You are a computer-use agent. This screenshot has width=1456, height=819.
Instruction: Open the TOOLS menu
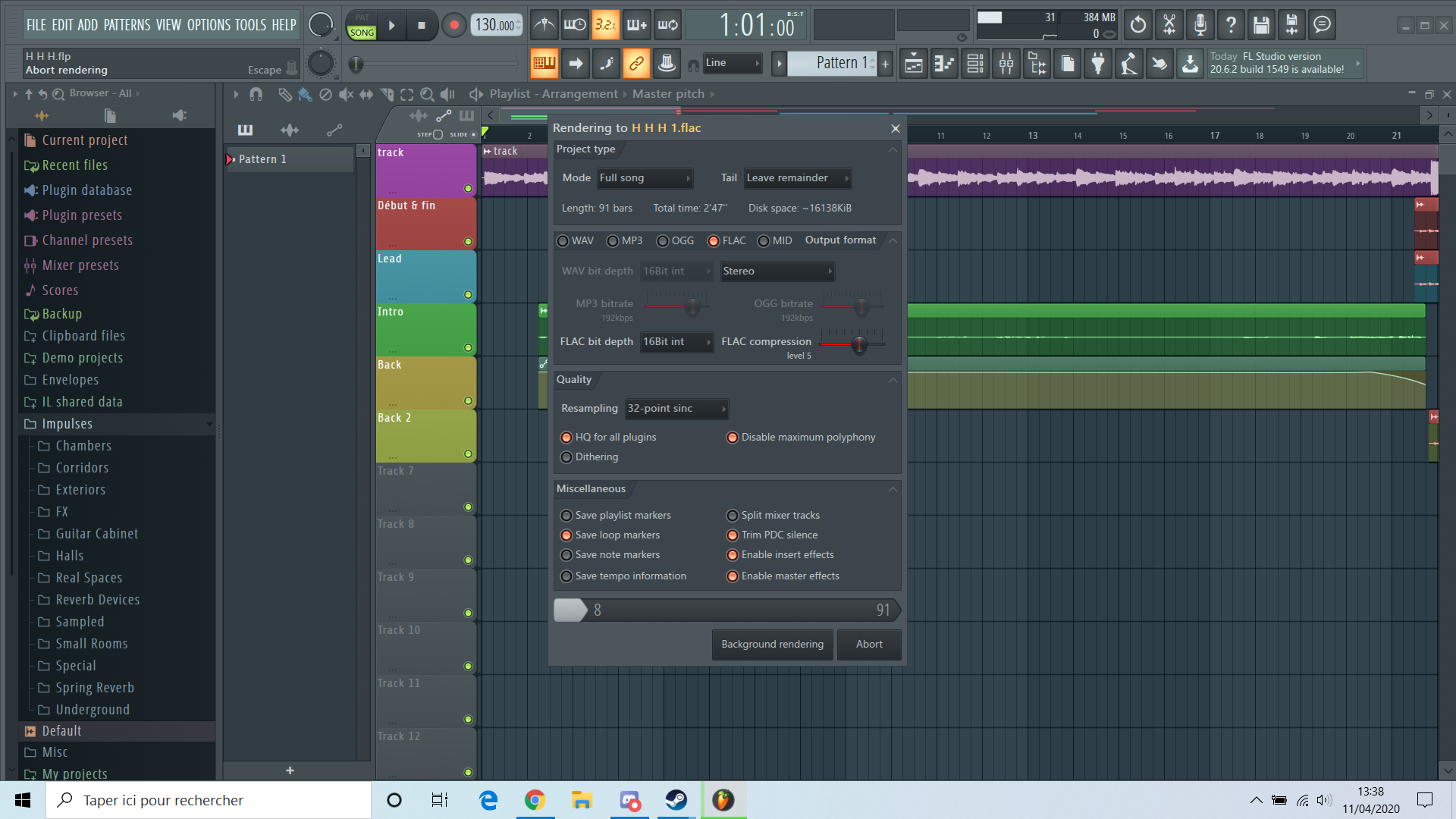250,25
